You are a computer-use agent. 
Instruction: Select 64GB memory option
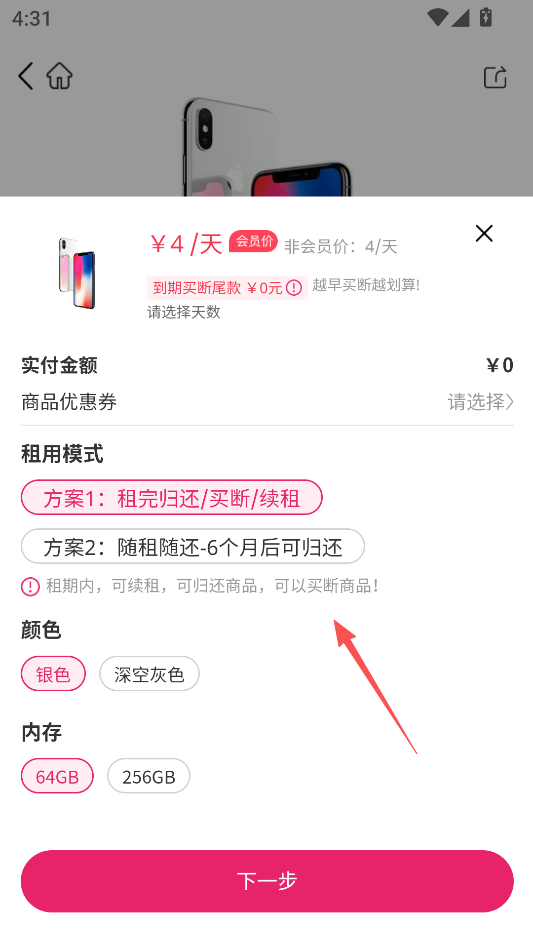click(57, 776)
